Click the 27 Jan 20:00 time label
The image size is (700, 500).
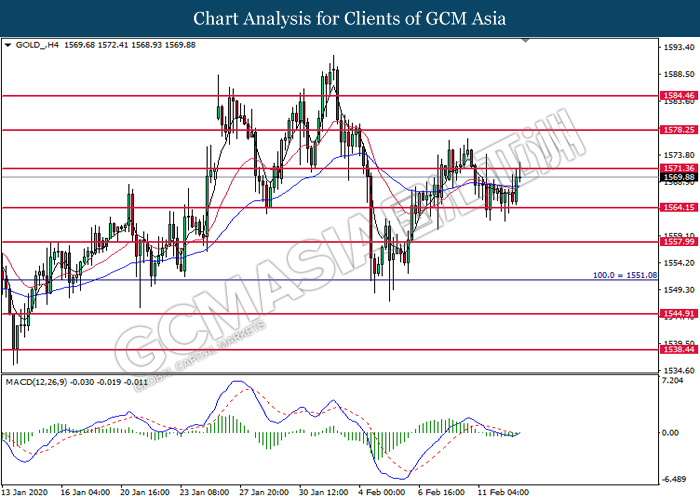[264, 492]
